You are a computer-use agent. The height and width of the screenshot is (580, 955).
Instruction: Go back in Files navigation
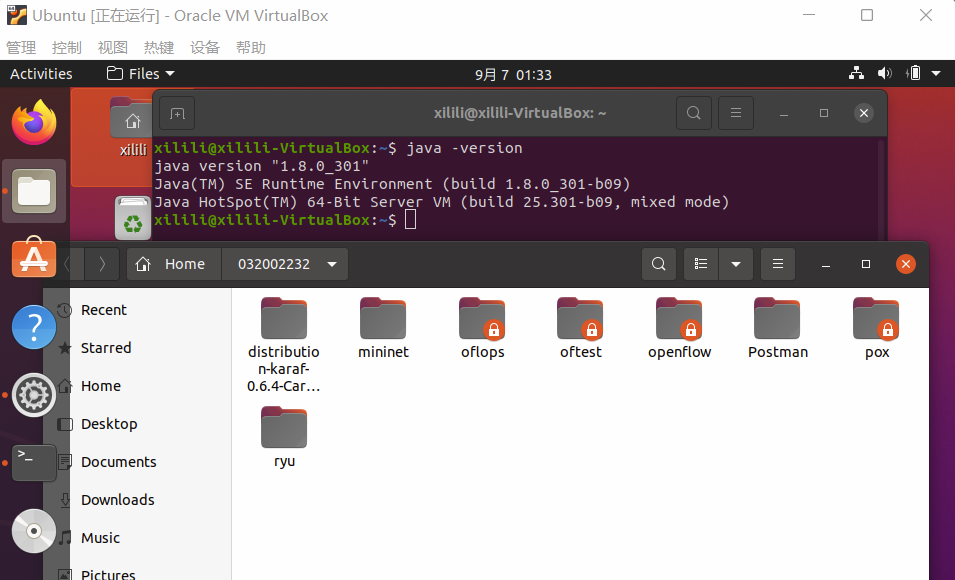69,264
